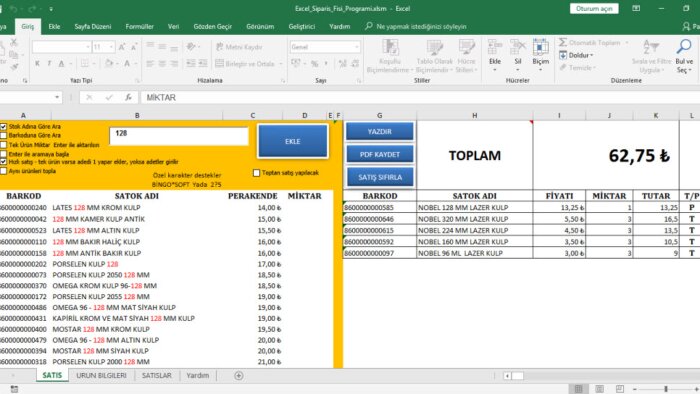Select NOBEL 320 MM LAZER KULP cell

(x=475, y=219)
